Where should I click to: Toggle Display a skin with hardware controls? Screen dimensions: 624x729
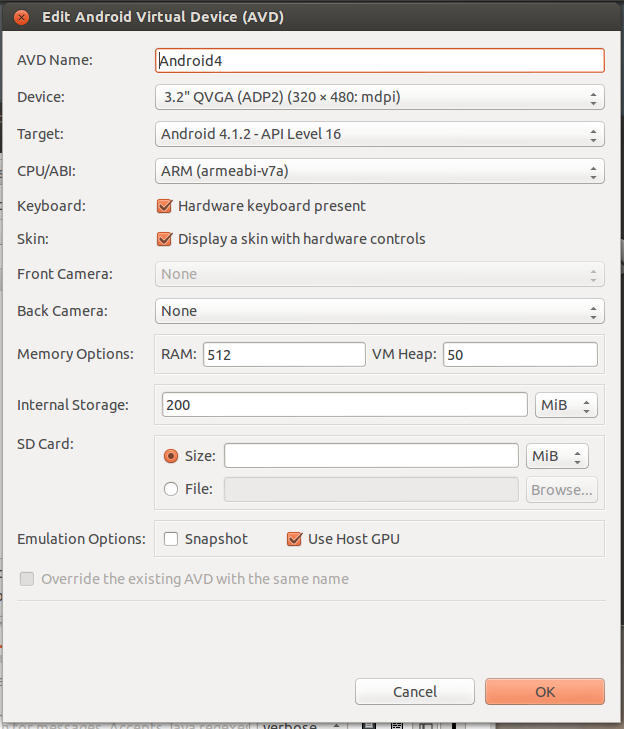165,239
